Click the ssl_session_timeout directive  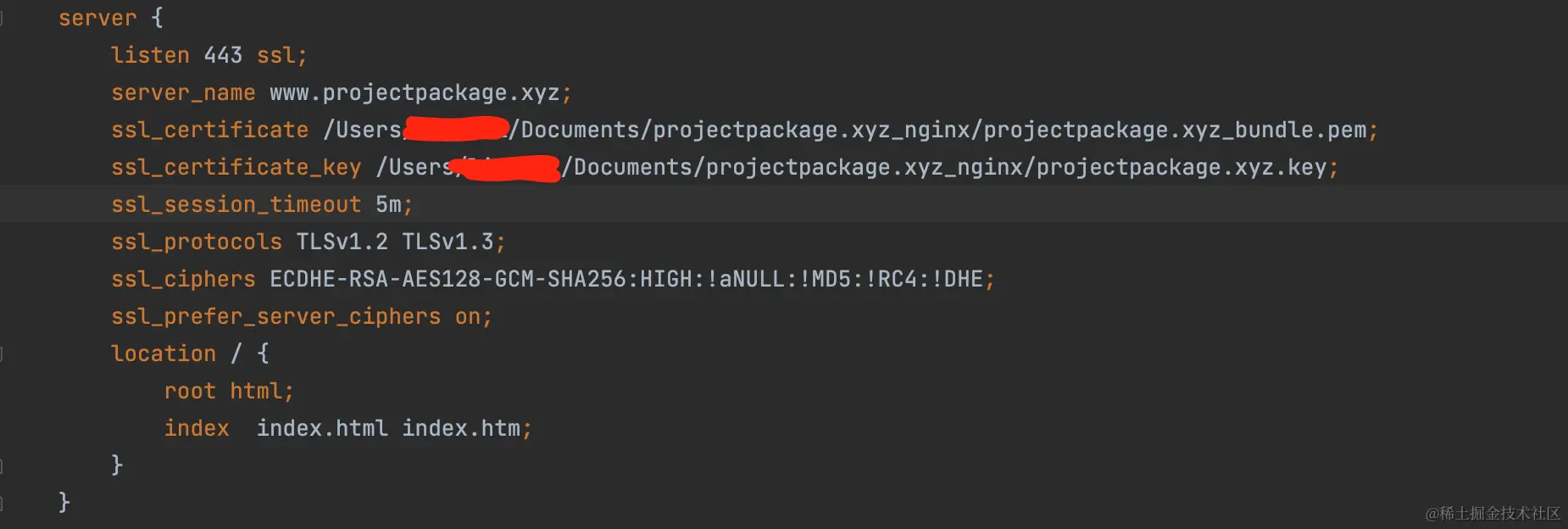pos(236,205)
